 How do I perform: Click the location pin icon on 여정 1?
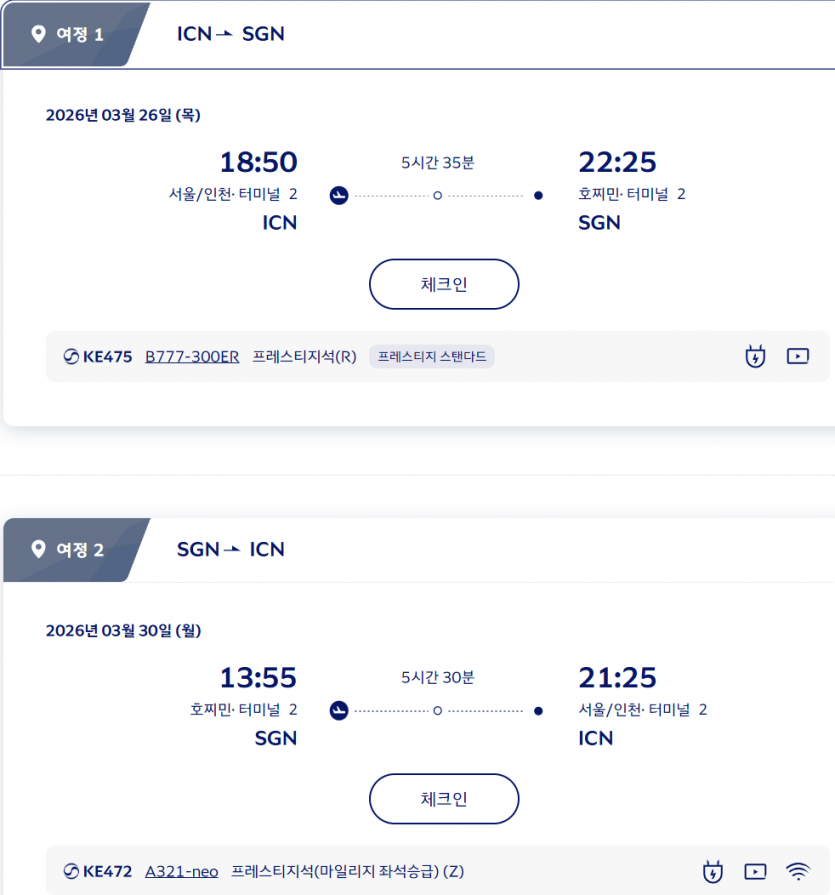click(39, 35)
